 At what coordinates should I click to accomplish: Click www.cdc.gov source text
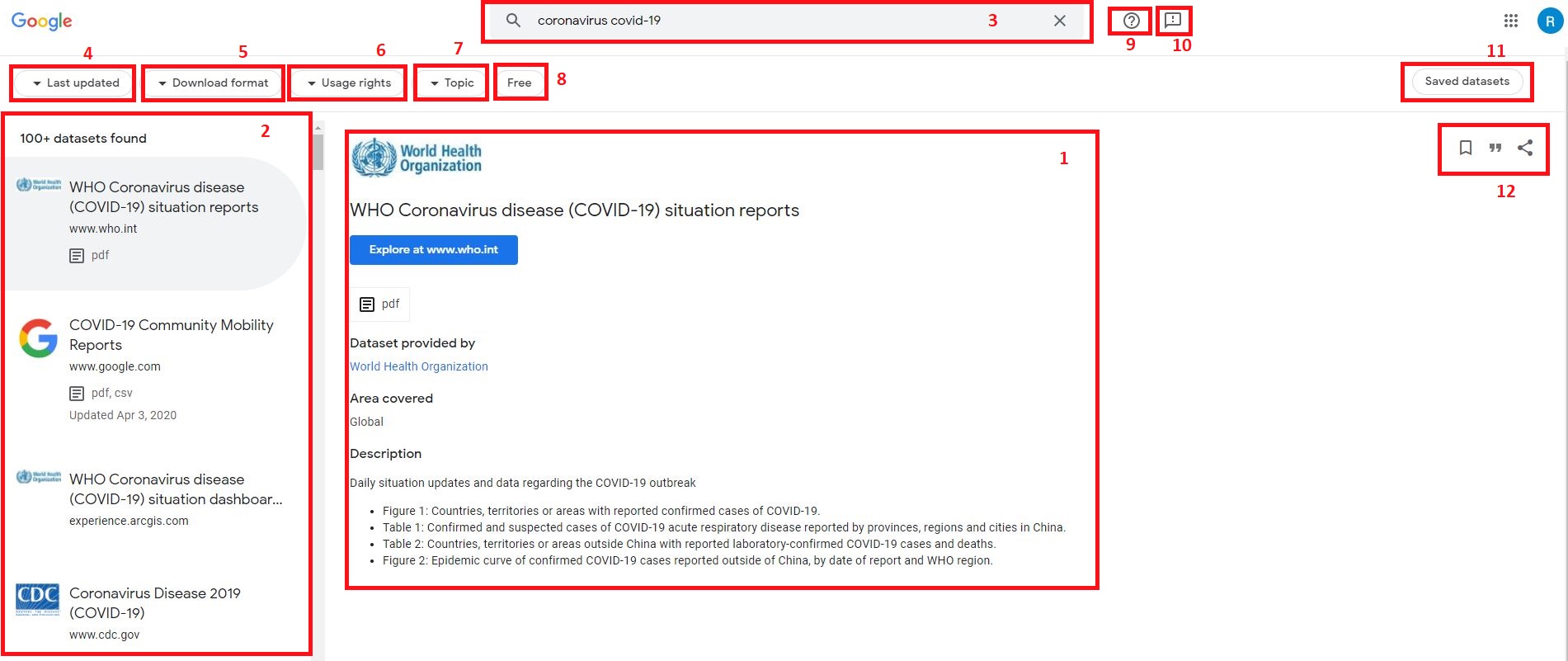tap(105, 635)
